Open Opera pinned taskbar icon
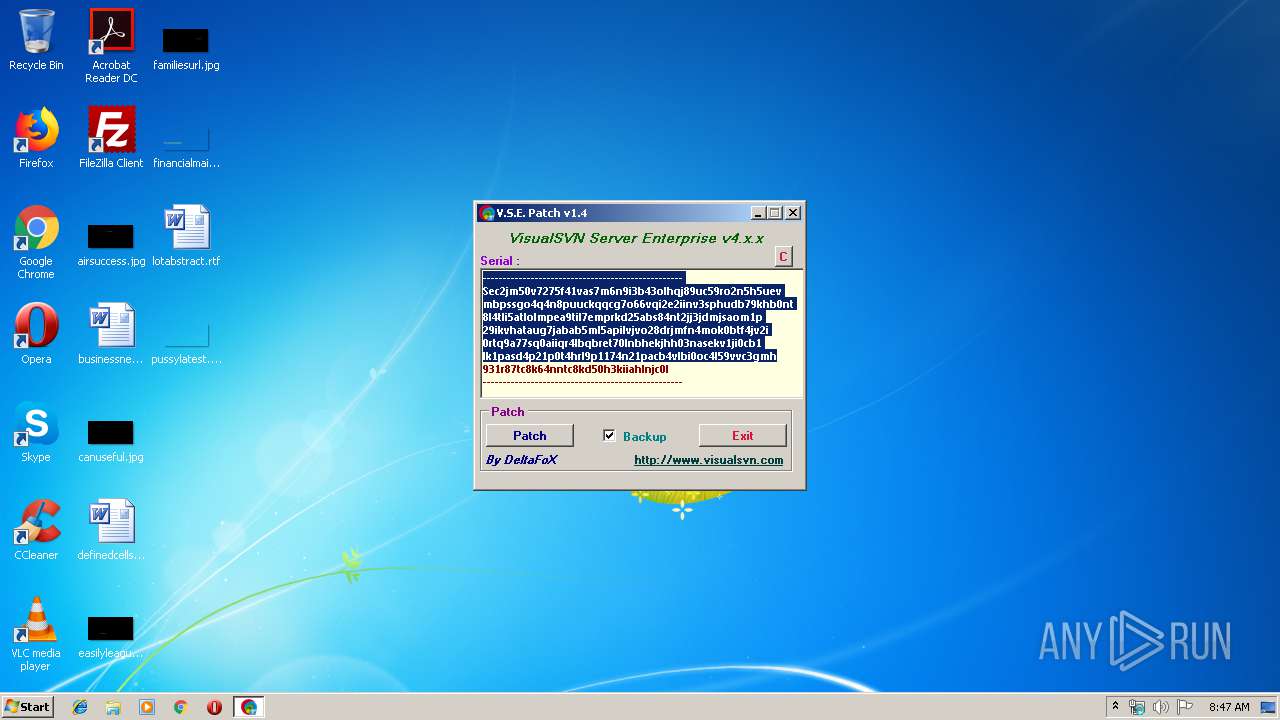 pyautogui.click(x=214, y=707)
